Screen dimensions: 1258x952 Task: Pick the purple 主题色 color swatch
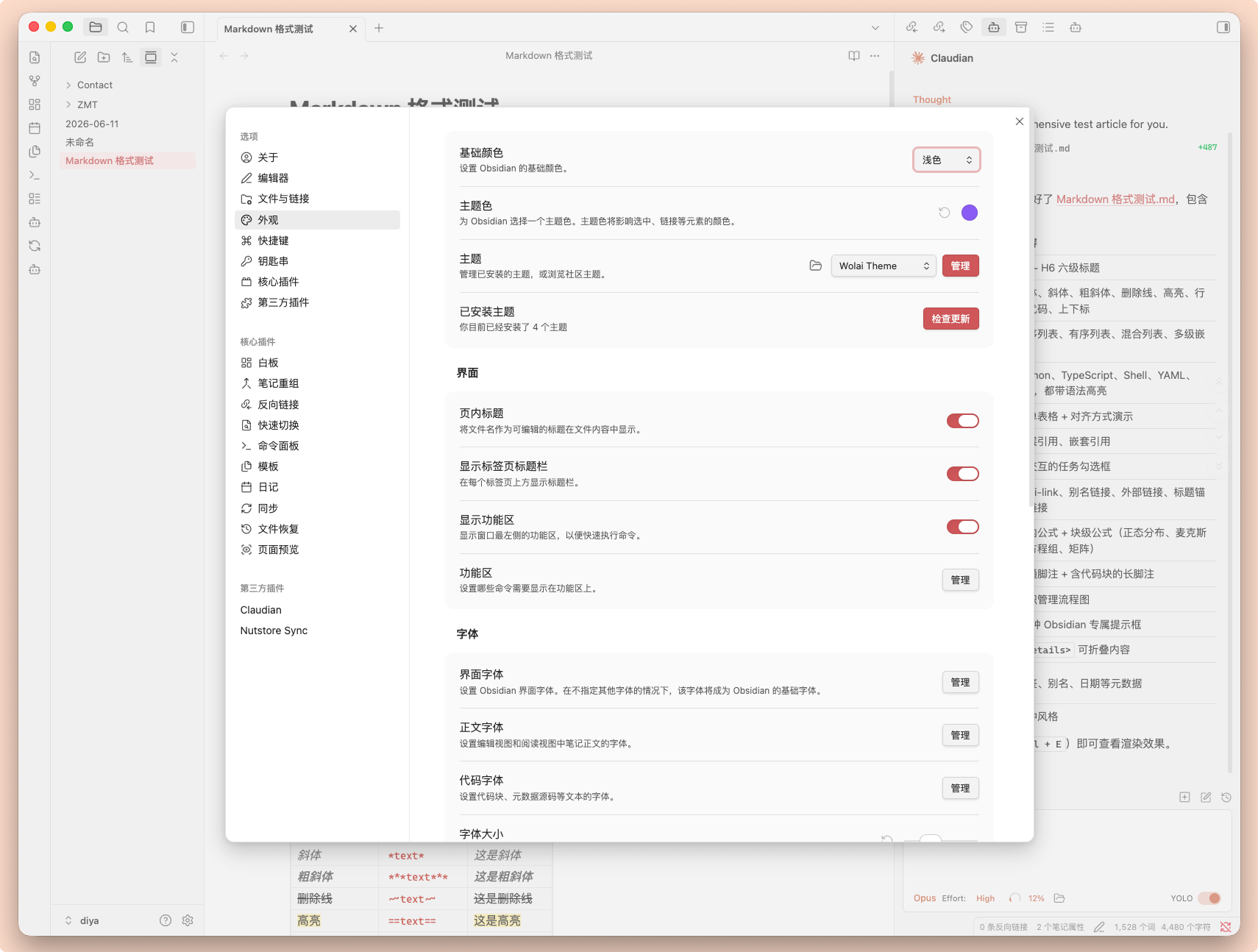click(970, 213)
